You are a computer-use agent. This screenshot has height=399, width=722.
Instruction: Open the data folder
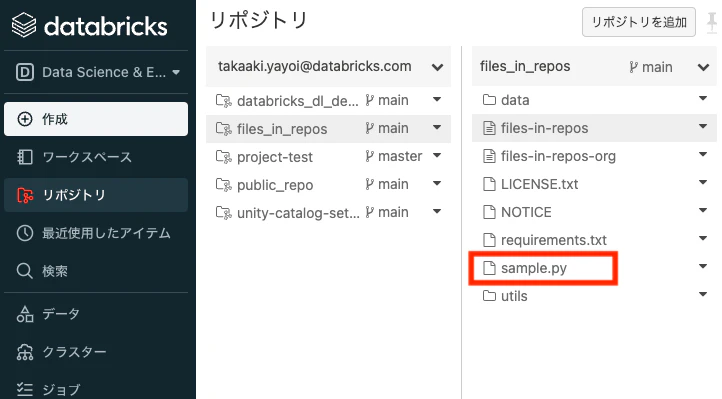pyautogui.click(x=515, y=100)
